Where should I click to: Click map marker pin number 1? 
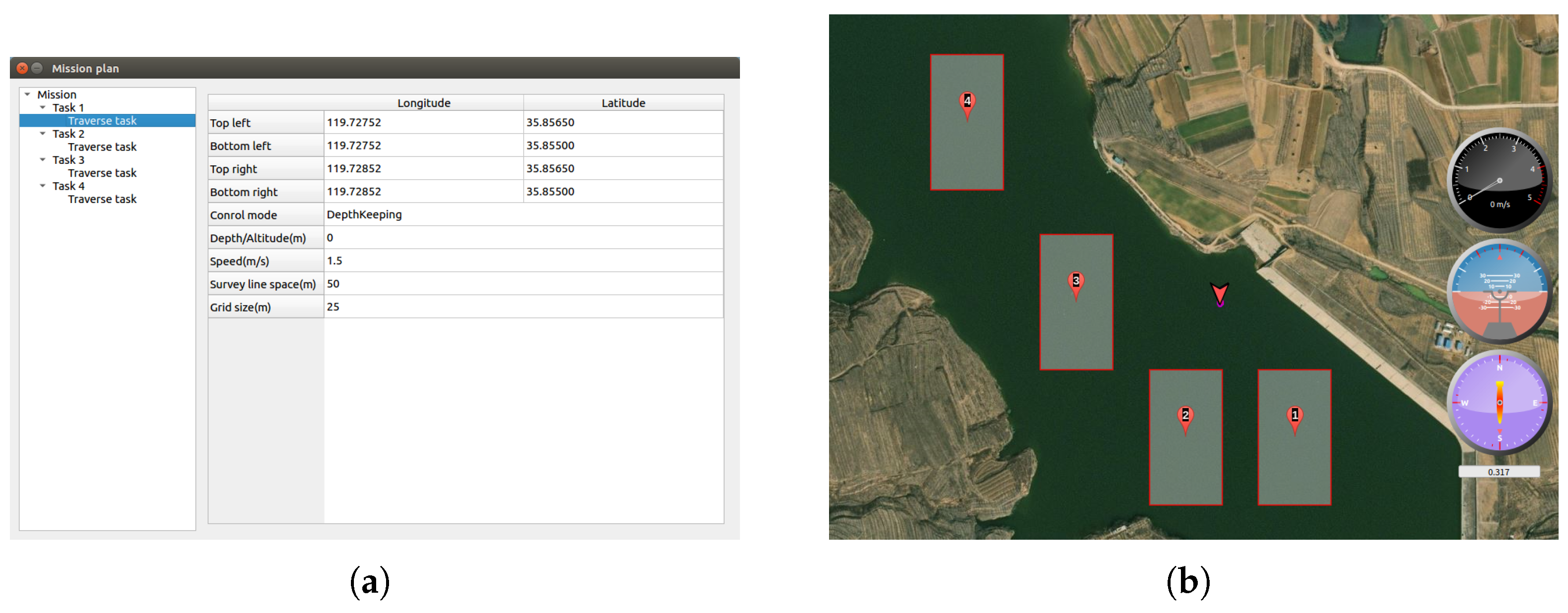click(x=1295, y=416)
